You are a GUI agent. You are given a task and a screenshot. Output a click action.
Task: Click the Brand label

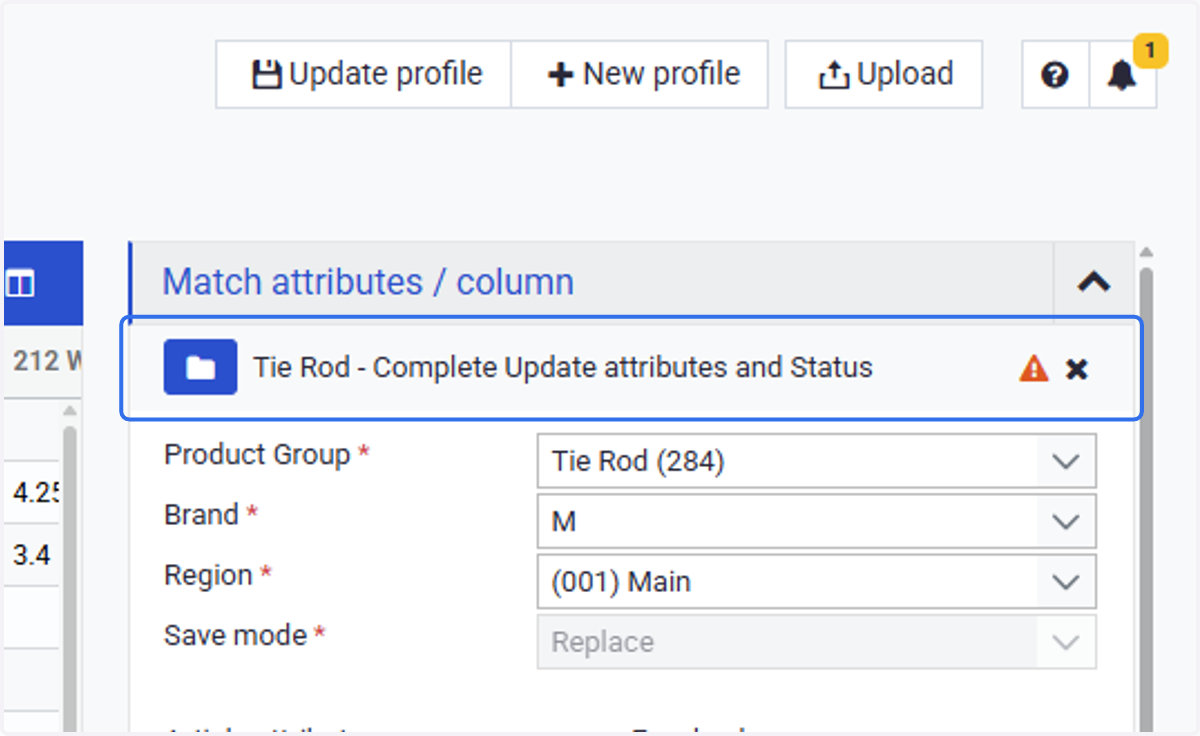point(201,515)
